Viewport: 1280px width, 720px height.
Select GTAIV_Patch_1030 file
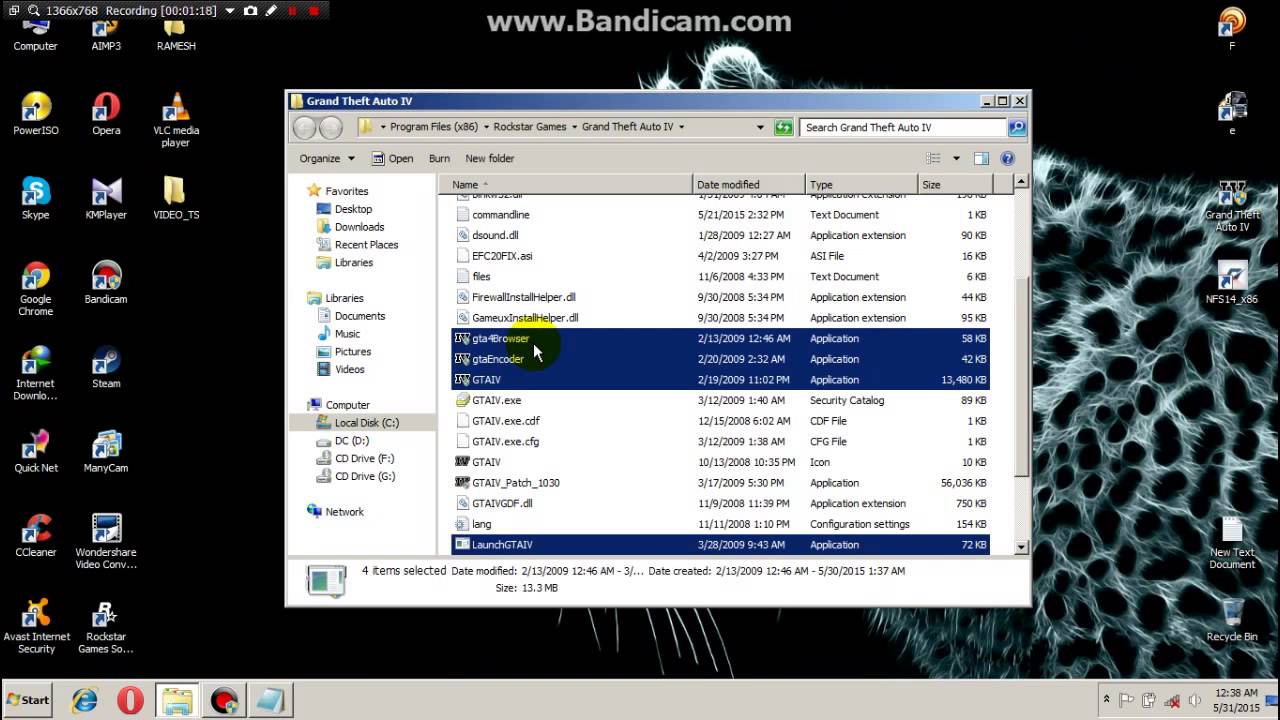[720, 483]
